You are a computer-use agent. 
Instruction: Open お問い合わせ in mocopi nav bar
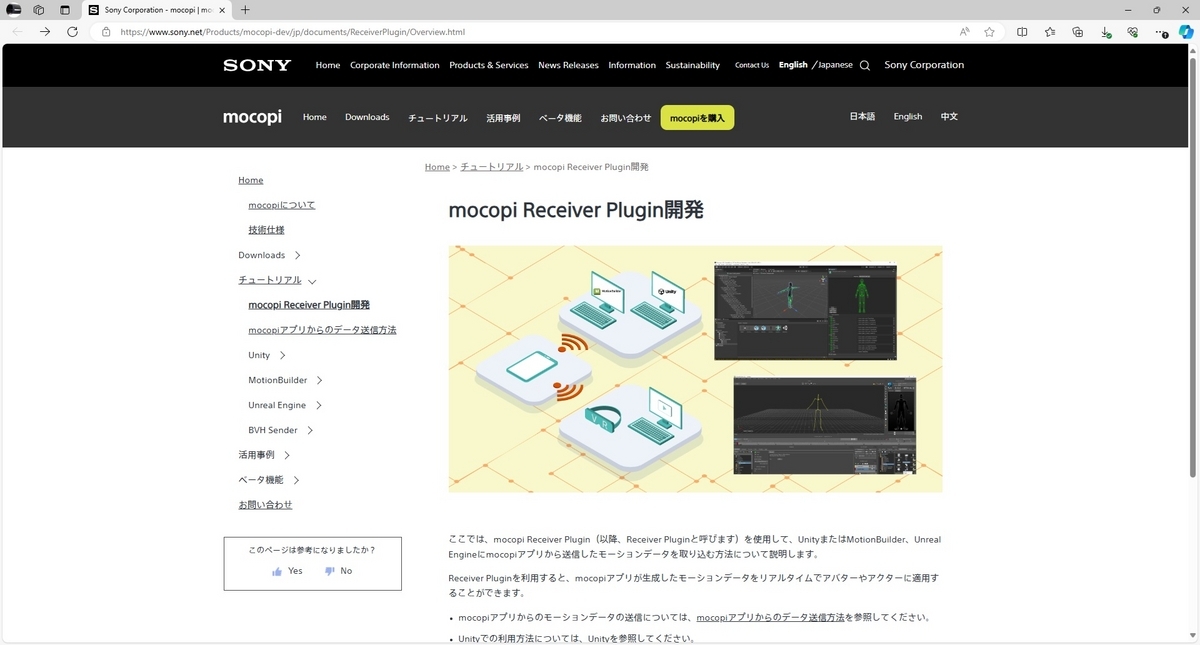pyautogui.click(x=625, y=118)
